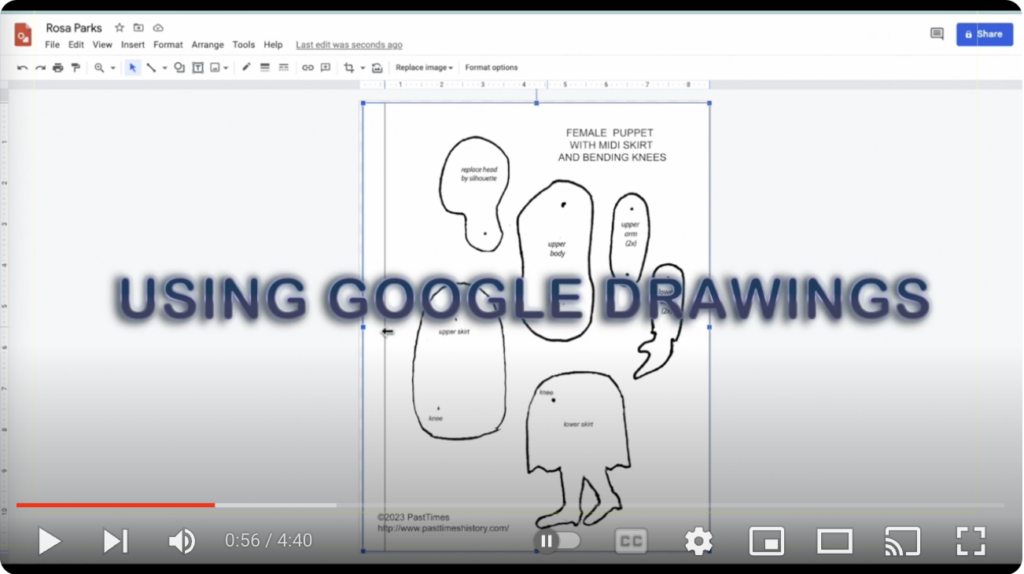Open the File menu
The image size is (1024, 574).
(52, 45)
